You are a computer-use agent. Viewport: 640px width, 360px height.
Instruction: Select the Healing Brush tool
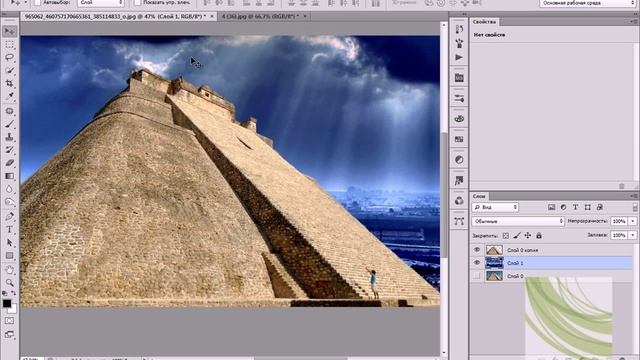click(x=9, y=111)
